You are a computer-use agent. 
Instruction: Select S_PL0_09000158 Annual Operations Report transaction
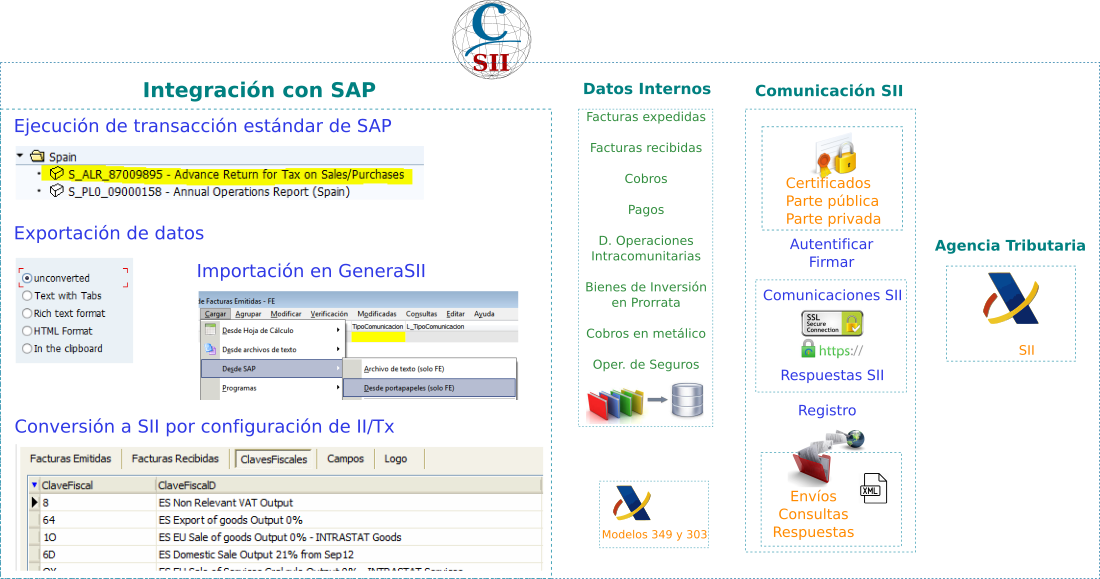pyautogui.click(x=208, y=192)
